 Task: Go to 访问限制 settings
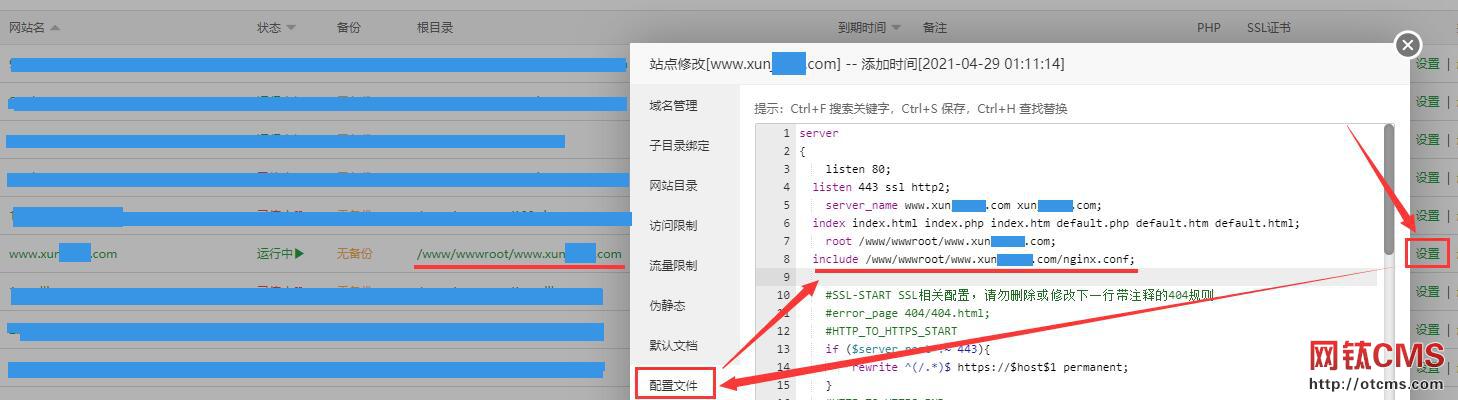tap(673, 226)
